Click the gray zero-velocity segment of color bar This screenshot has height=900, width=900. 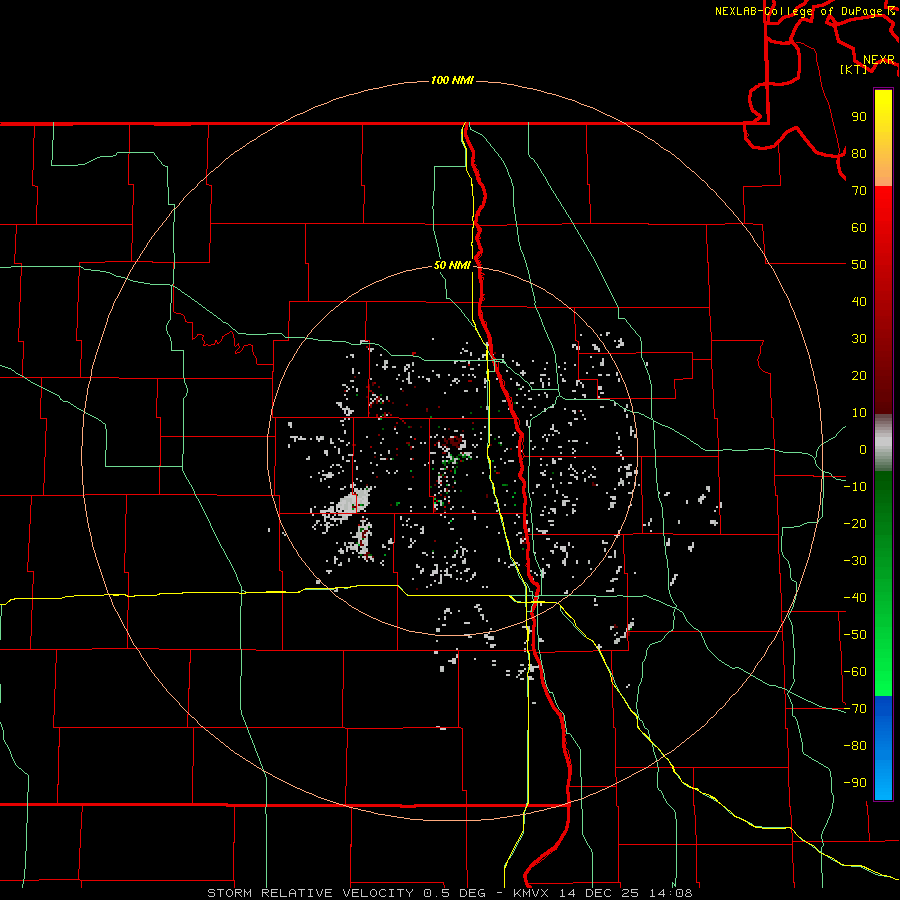click(x=883, y=443)
